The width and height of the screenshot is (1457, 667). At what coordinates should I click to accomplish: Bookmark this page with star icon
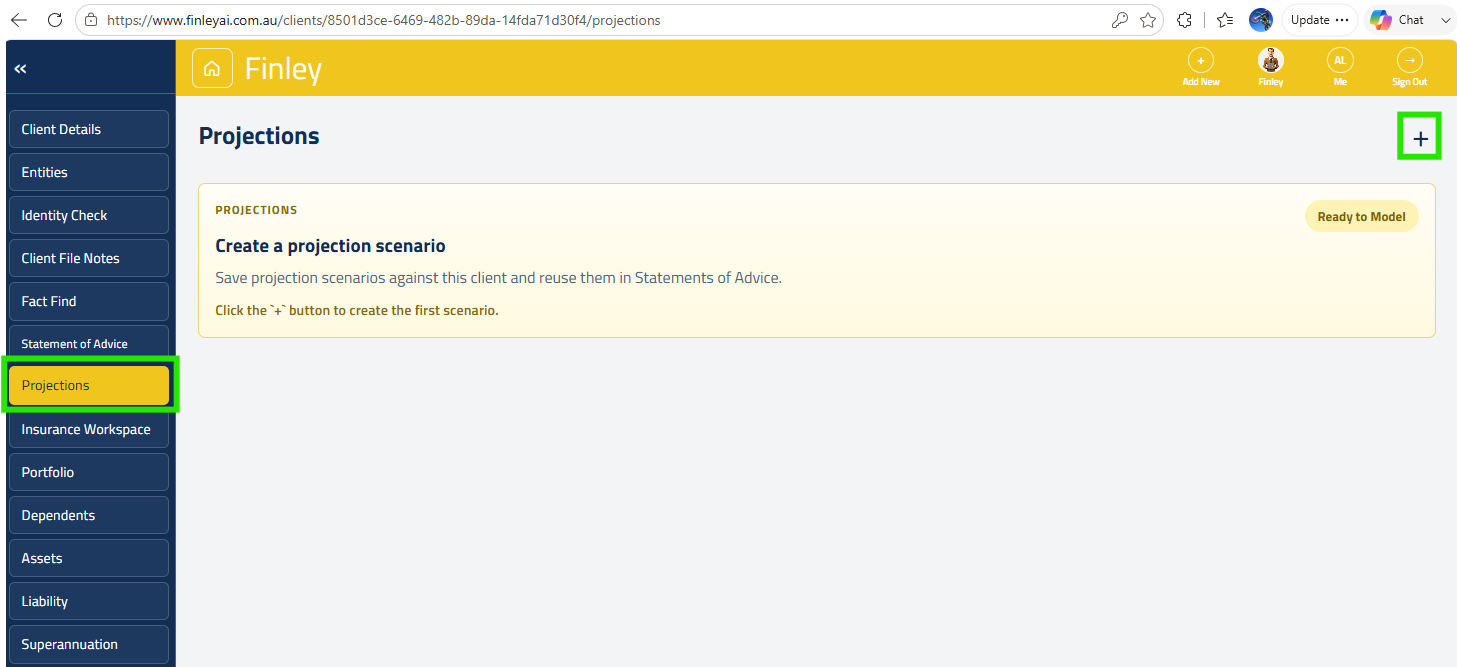pyautogui.click(x=1148, y=20)
